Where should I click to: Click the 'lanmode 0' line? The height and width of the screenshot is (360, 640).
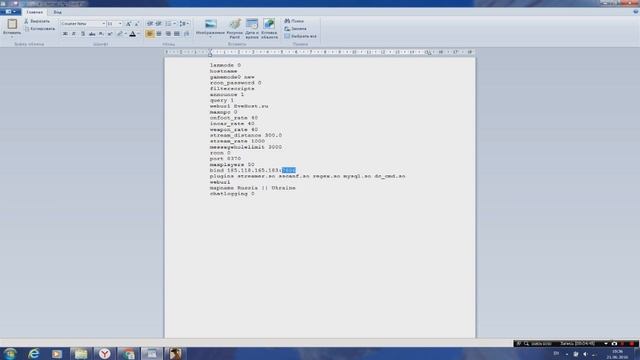pos(225,65)
